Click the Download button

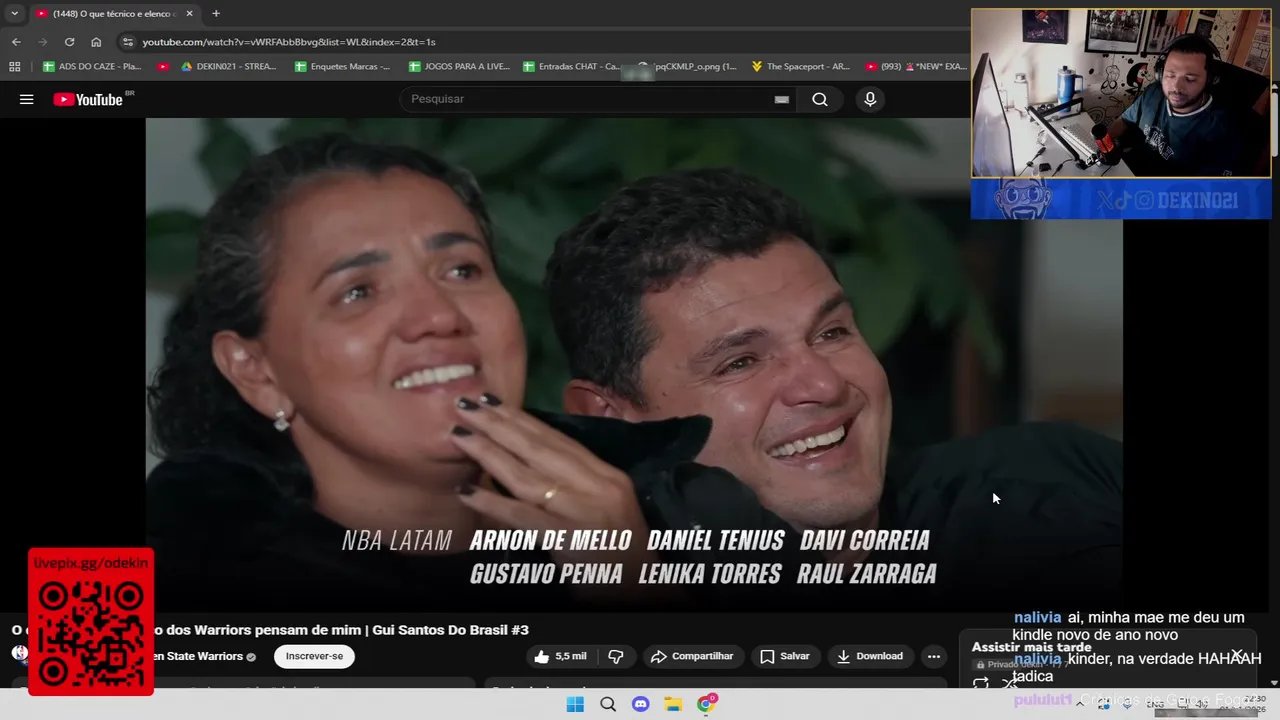coord(870,656)
